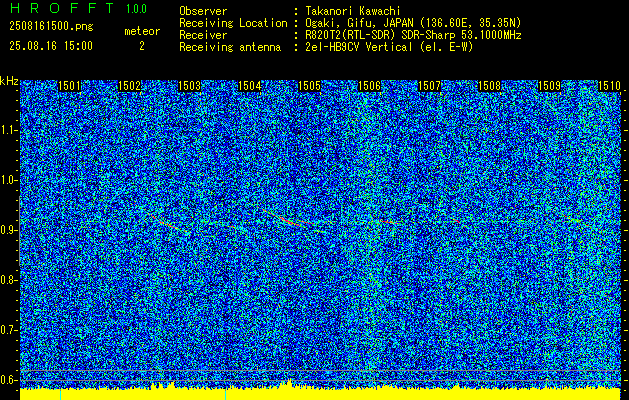Select the 1504 time marker label
The height and width of the screenshot is (400, 629).
click(250, 86)
